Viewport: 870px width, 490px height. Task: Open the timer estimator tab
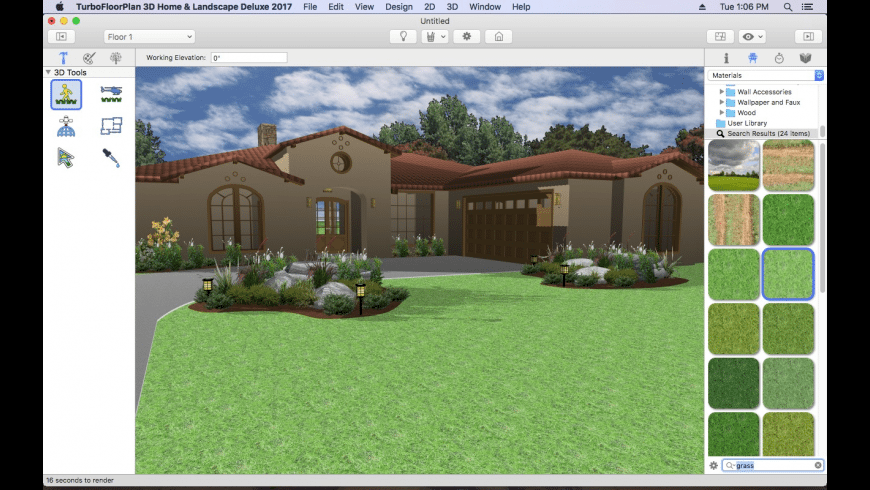pyautogui.click(x=779, y=58)
